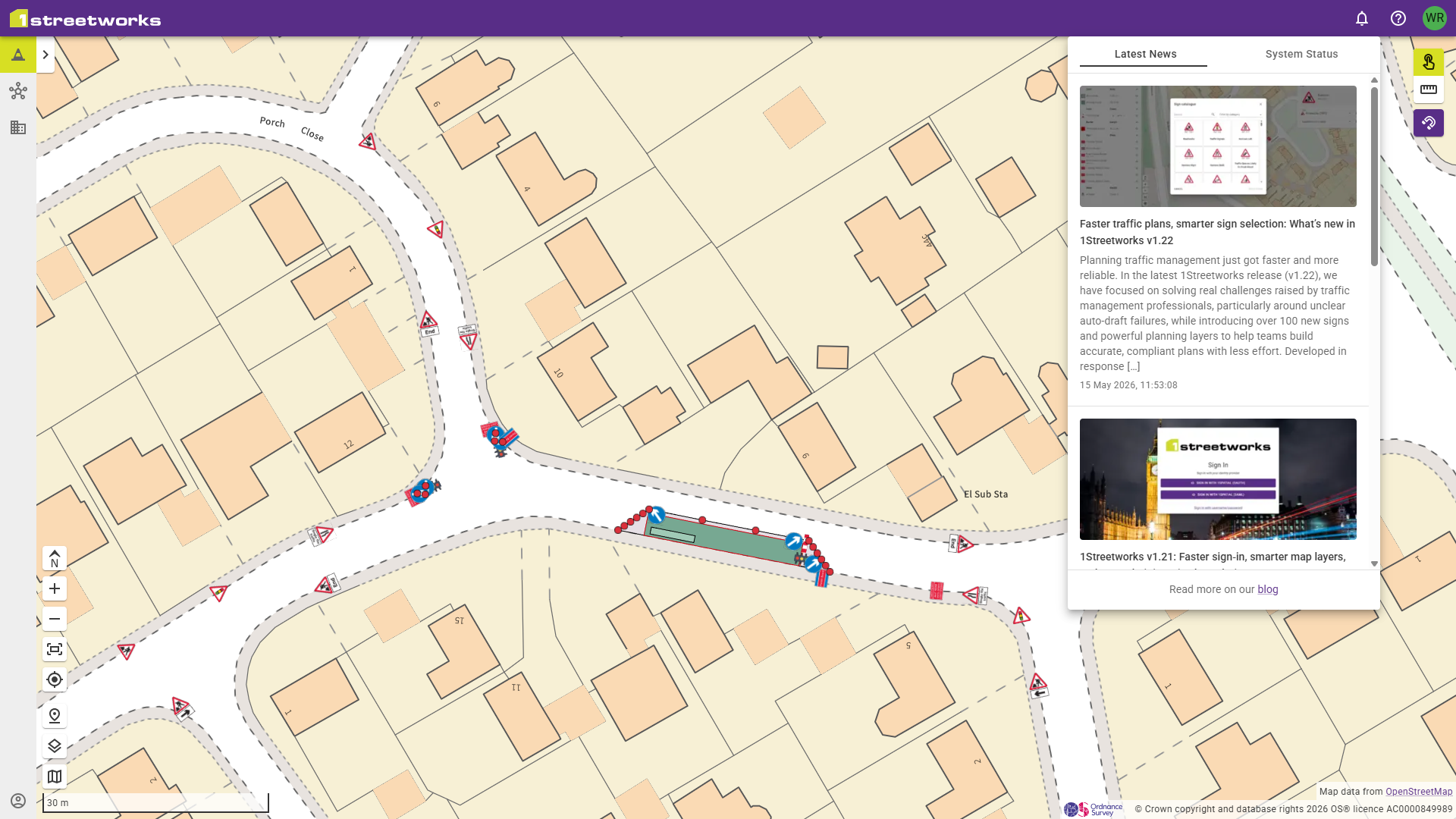Screen dimensions: 1456x819
Task: Toggle the magnet snapping tool
Action: (1429, 123)
